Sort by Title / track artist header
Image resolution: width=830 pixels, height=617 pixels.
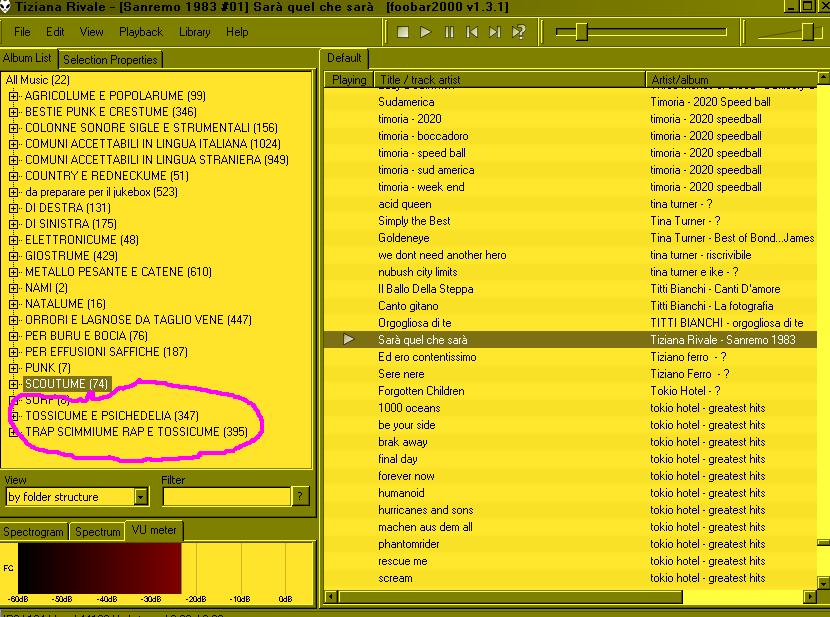pos(509,79)
